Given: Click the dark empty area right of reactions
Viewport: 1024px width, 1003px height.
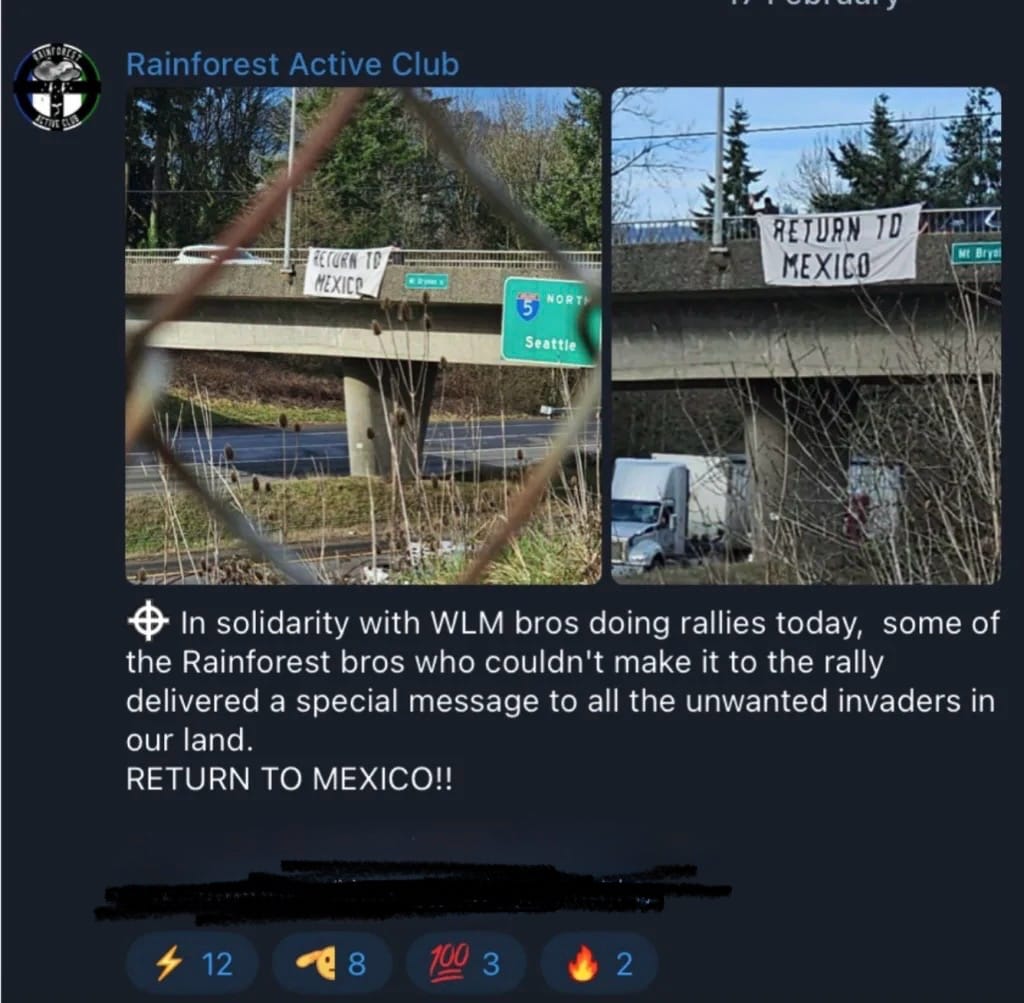Looking at the screenshot, I should (836, 964).
